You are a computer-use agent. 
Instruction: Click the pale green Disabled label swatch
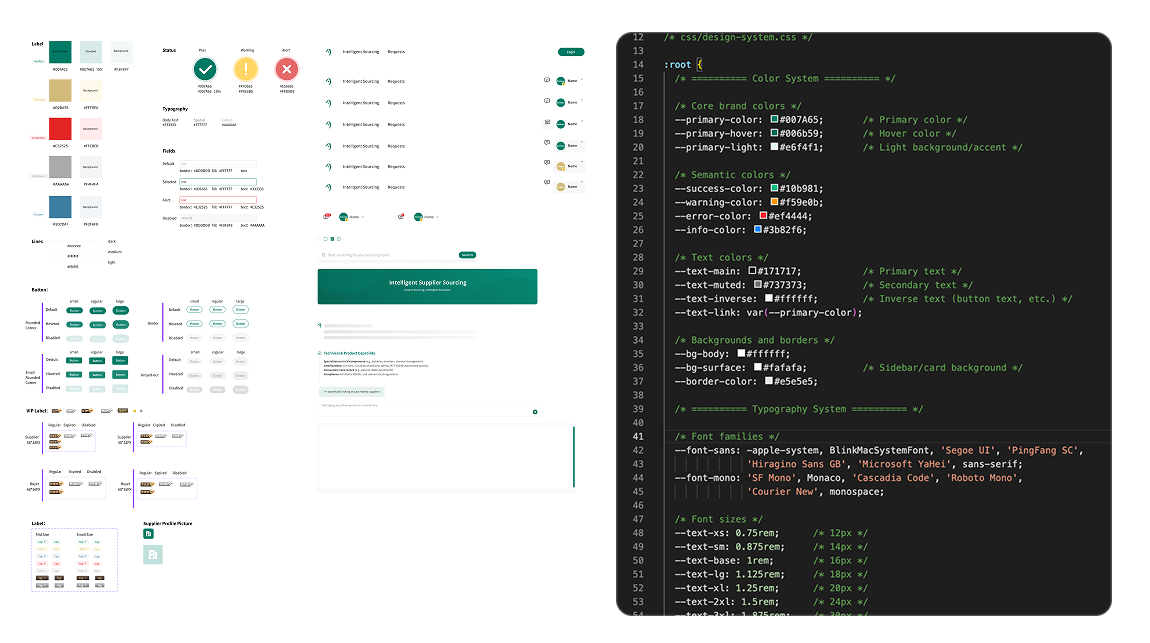91,52
